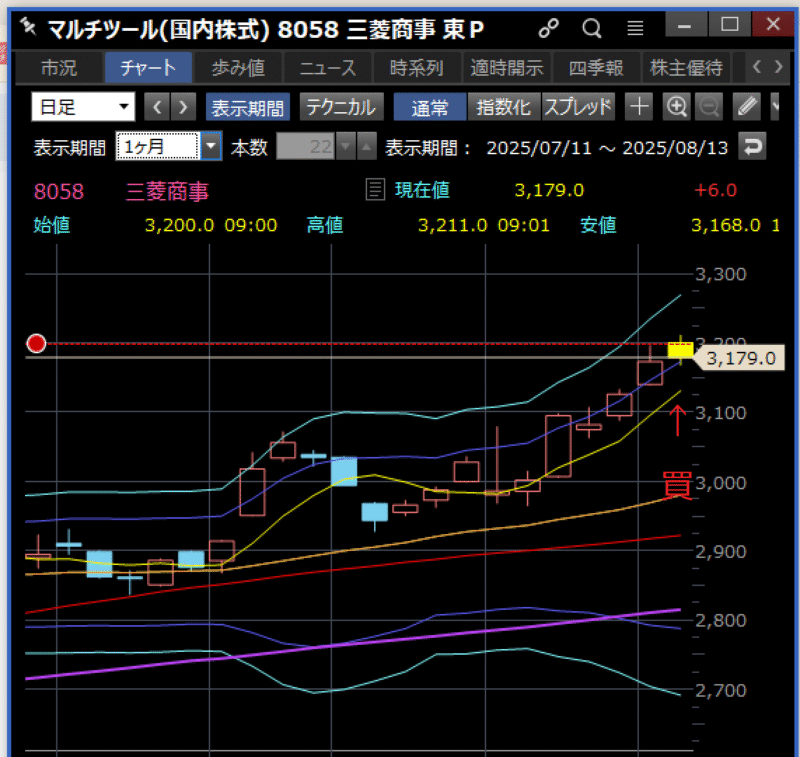Go to the ニュース tab
800x757 pixels.
(328, 67)
